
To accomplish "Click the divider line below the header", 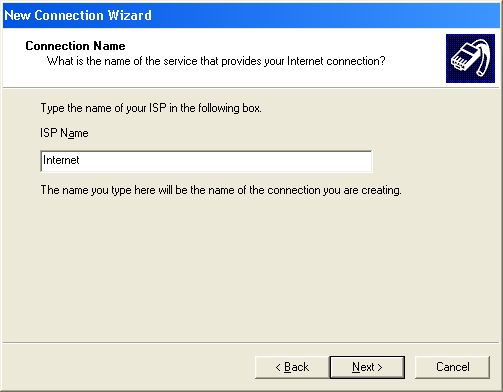I will tap(251, 88).
